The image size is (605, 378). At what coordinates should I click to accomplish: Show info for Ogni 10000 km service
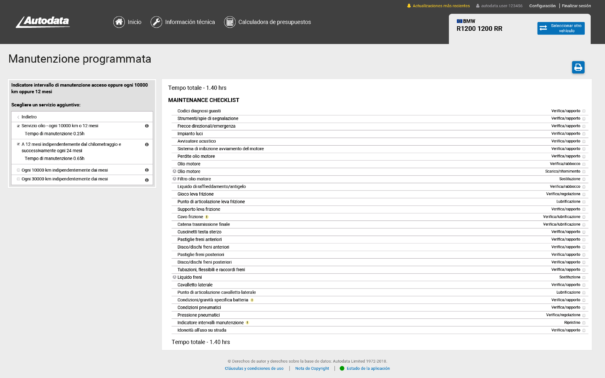147,170
